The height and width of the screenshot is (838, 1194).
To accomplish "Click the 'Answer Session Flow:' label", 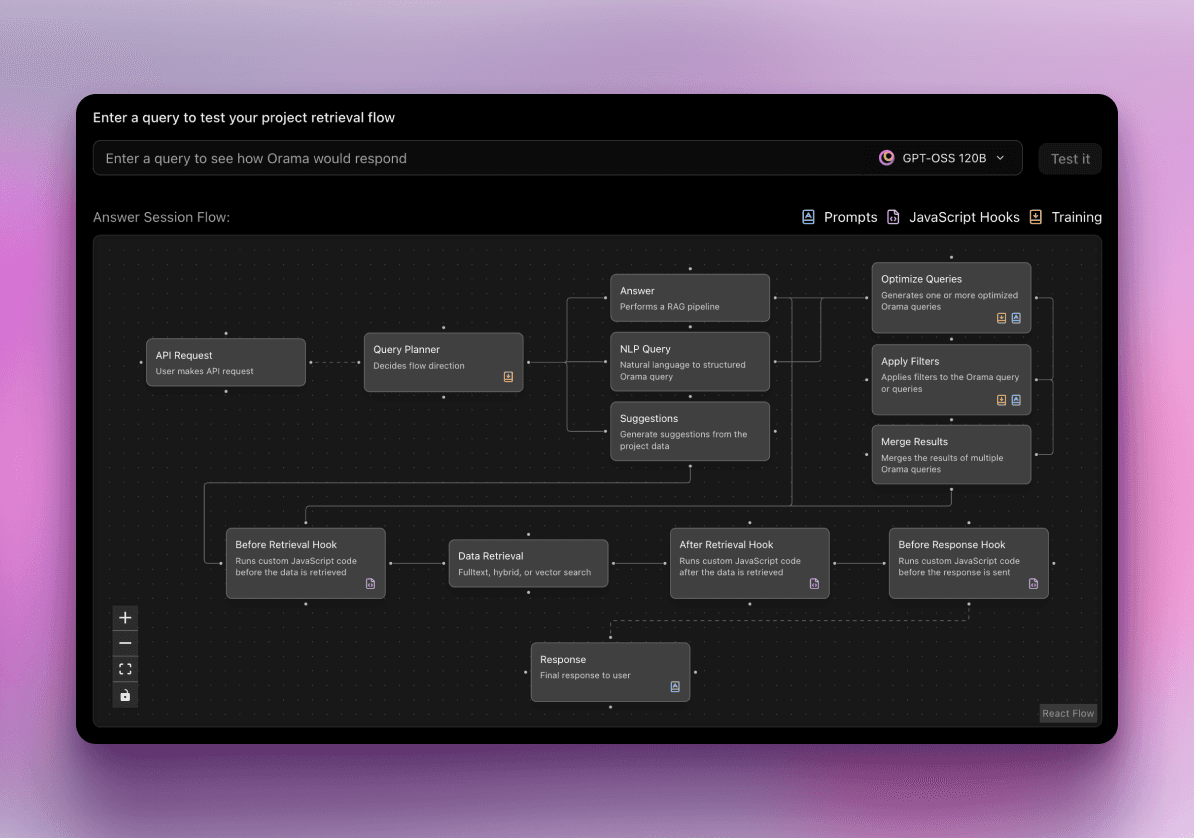I will 161,217.
